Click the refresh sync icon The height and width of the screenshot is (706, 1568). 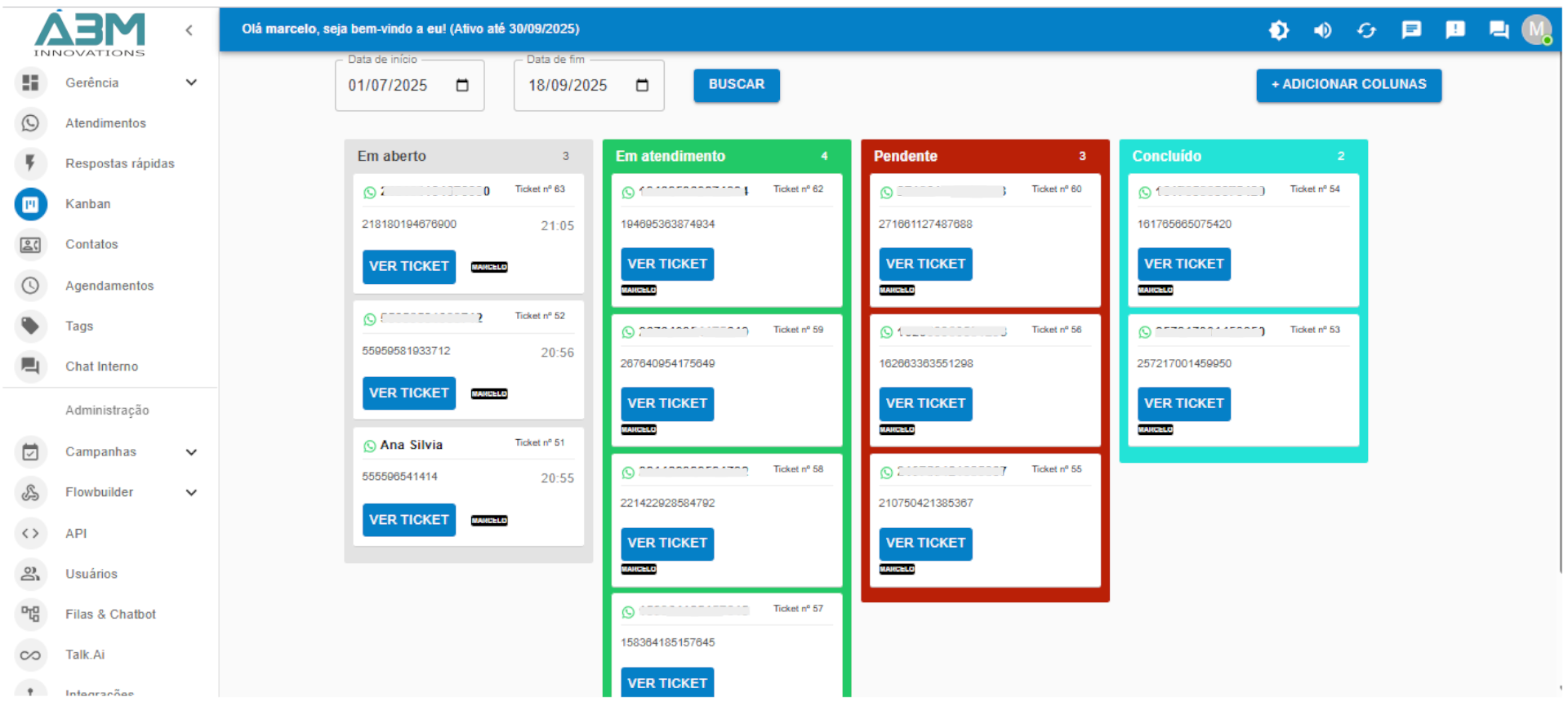click(1366, 30)
